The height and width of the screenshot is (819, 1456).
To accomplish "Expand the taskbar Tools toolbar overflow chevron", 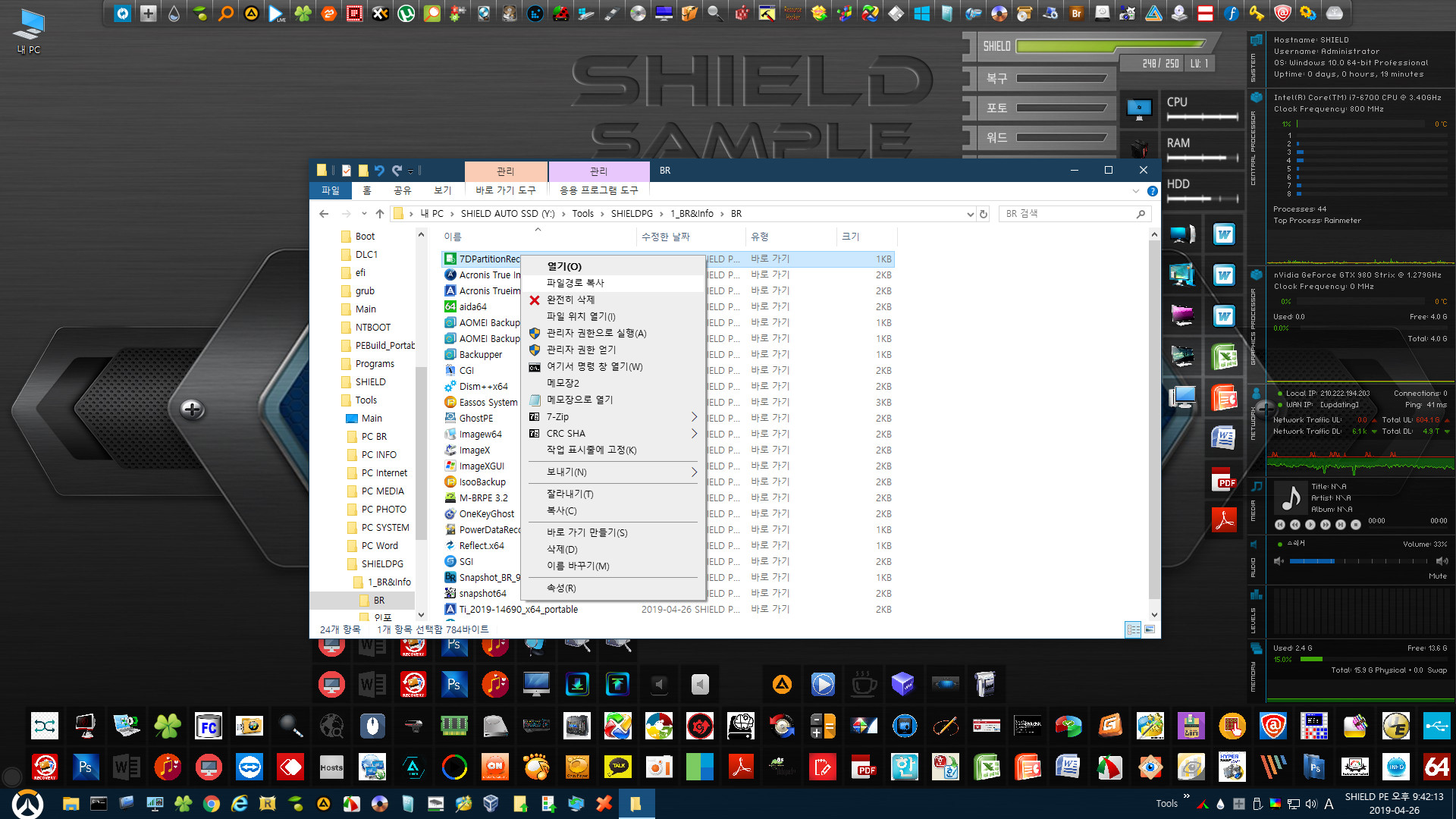I will pos(1187,797).
